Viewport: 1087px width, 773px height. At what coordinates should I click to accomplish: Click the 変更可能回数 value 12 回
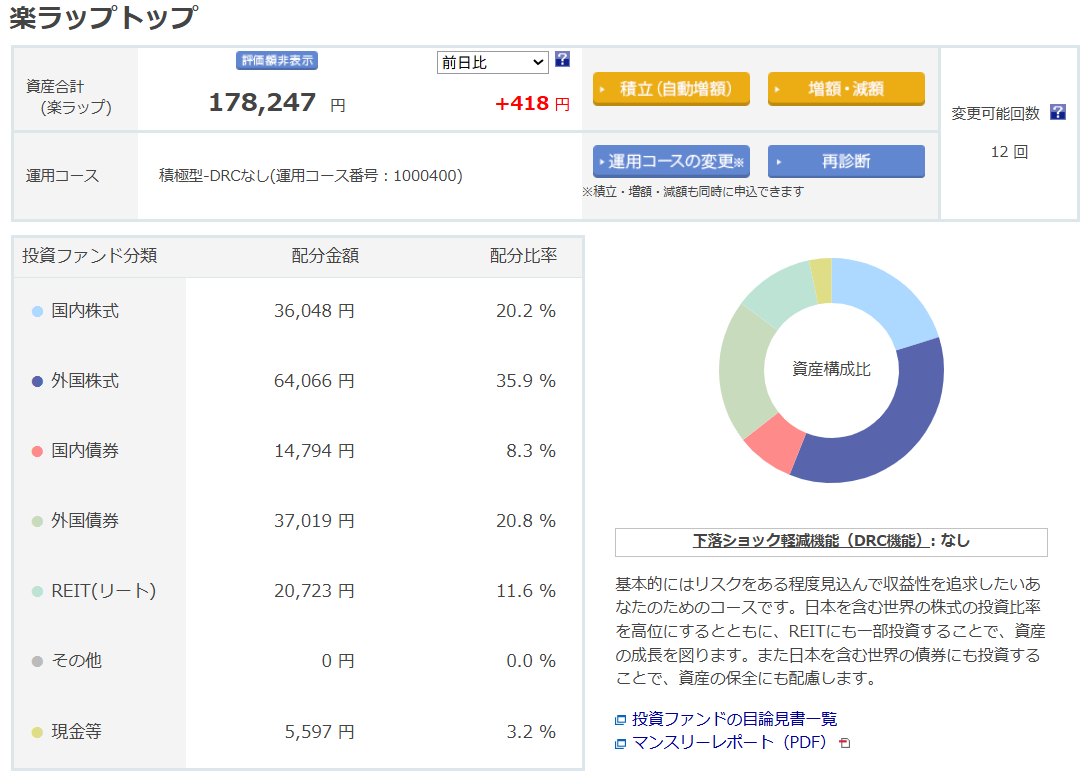[x=1009, y=152]
